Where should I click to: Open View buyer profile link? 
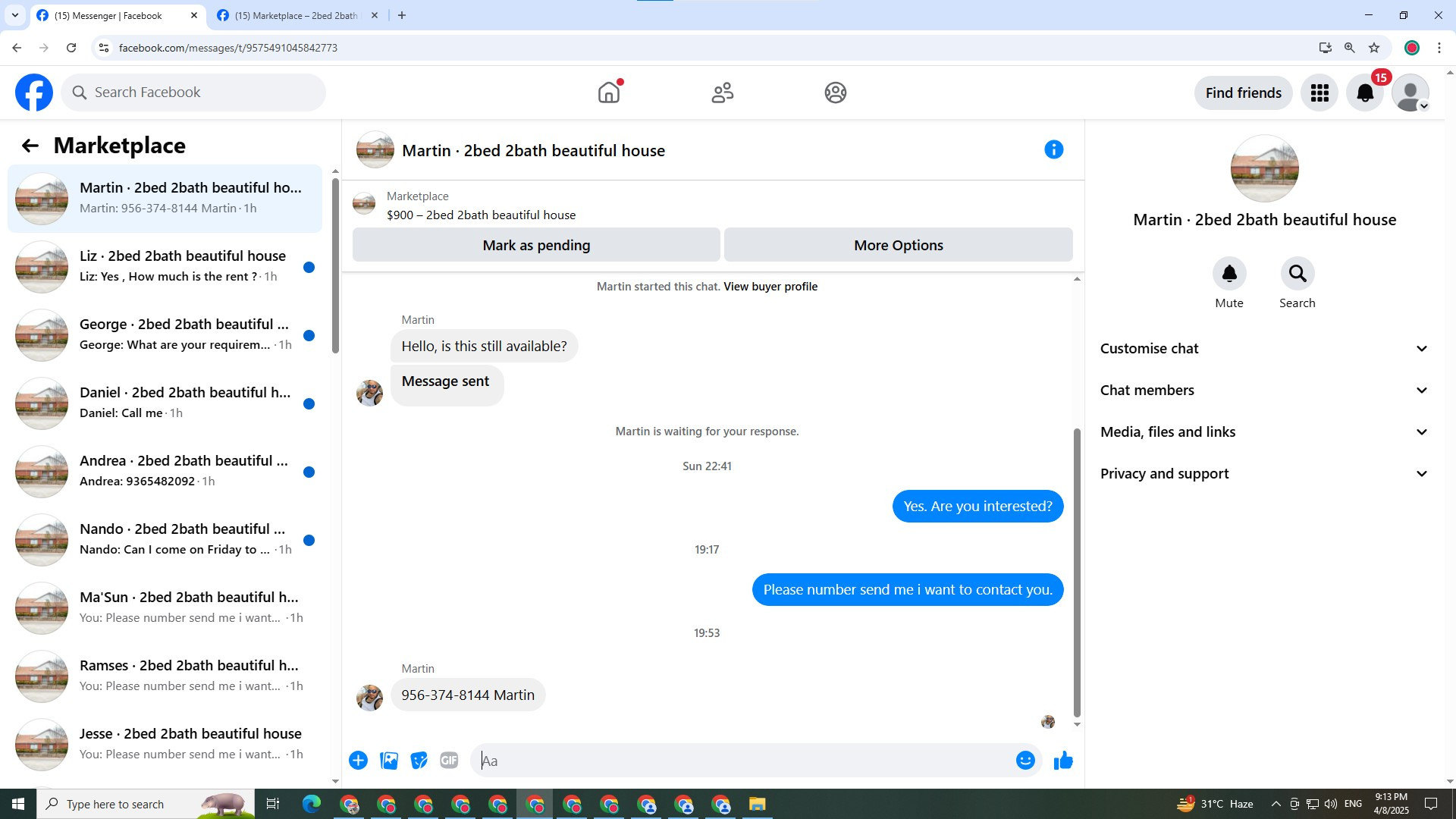pyautogui.click(x=770, y=287)
